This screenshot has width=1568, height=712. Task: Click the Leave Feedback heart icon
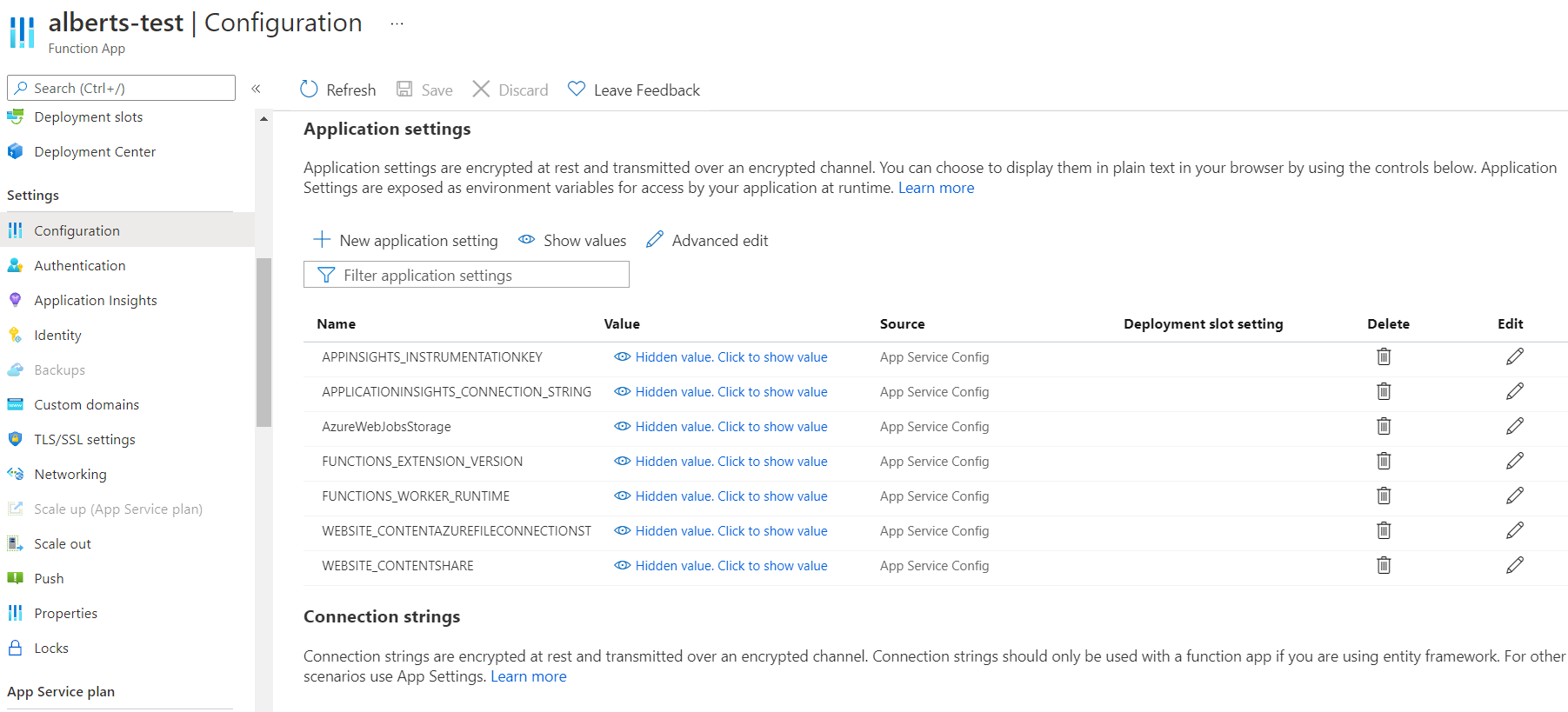coord(576,89)
